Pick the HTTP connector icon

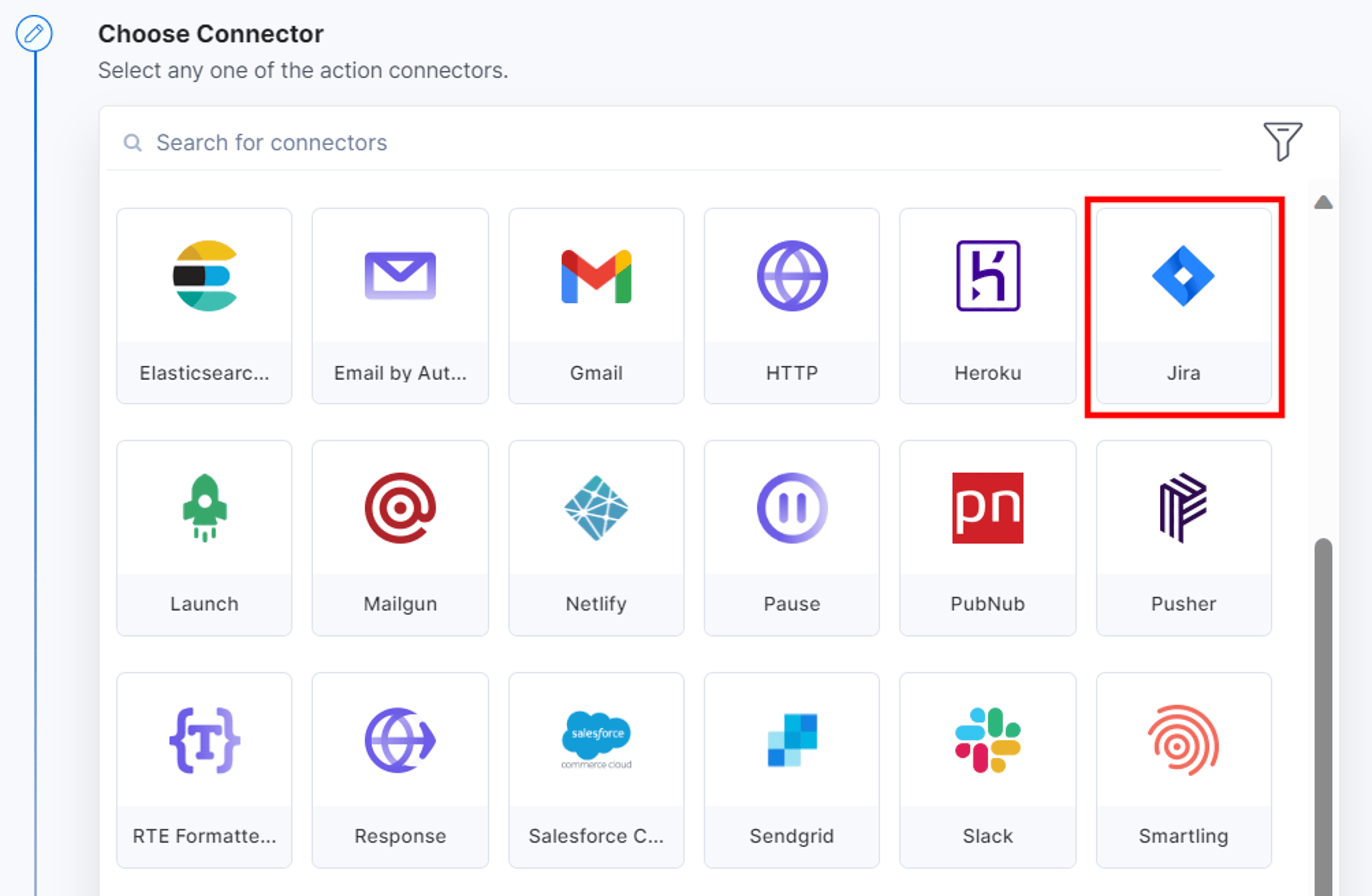[792, 276]
